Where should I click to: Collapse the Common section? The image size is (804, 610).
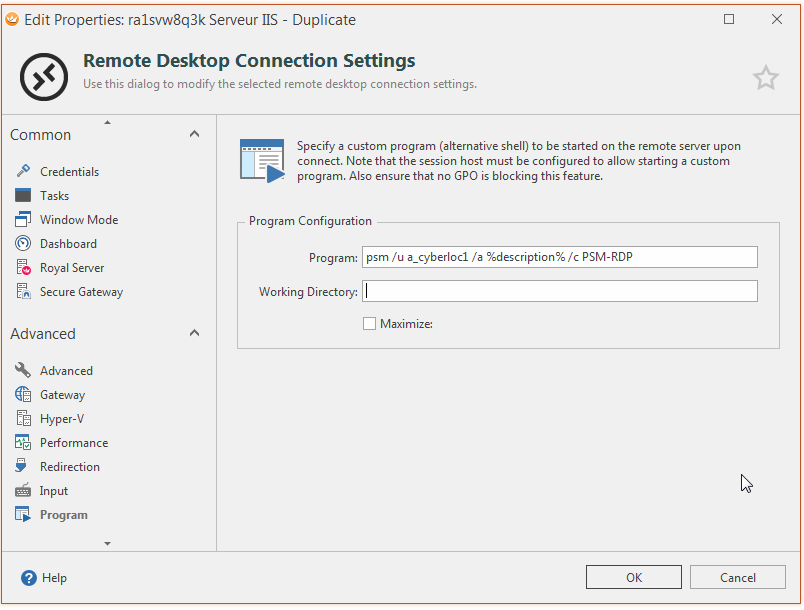pos(194,135)
